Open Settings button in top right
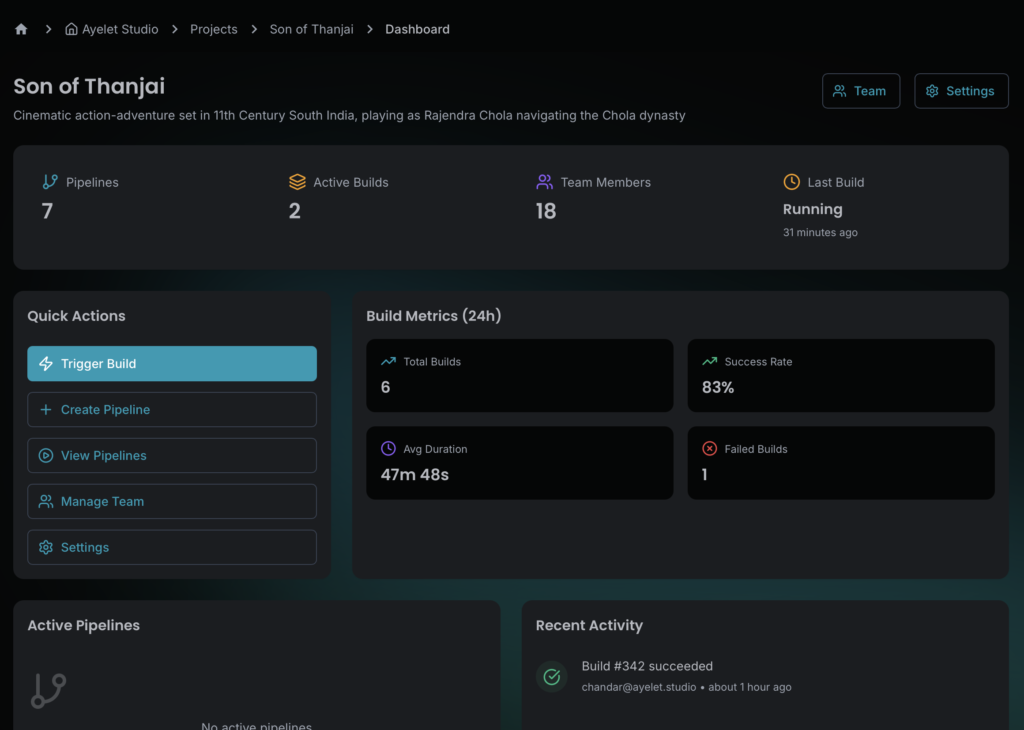Image resolution: width=1024 pixels, height=730 pixels. click(960, 91)
